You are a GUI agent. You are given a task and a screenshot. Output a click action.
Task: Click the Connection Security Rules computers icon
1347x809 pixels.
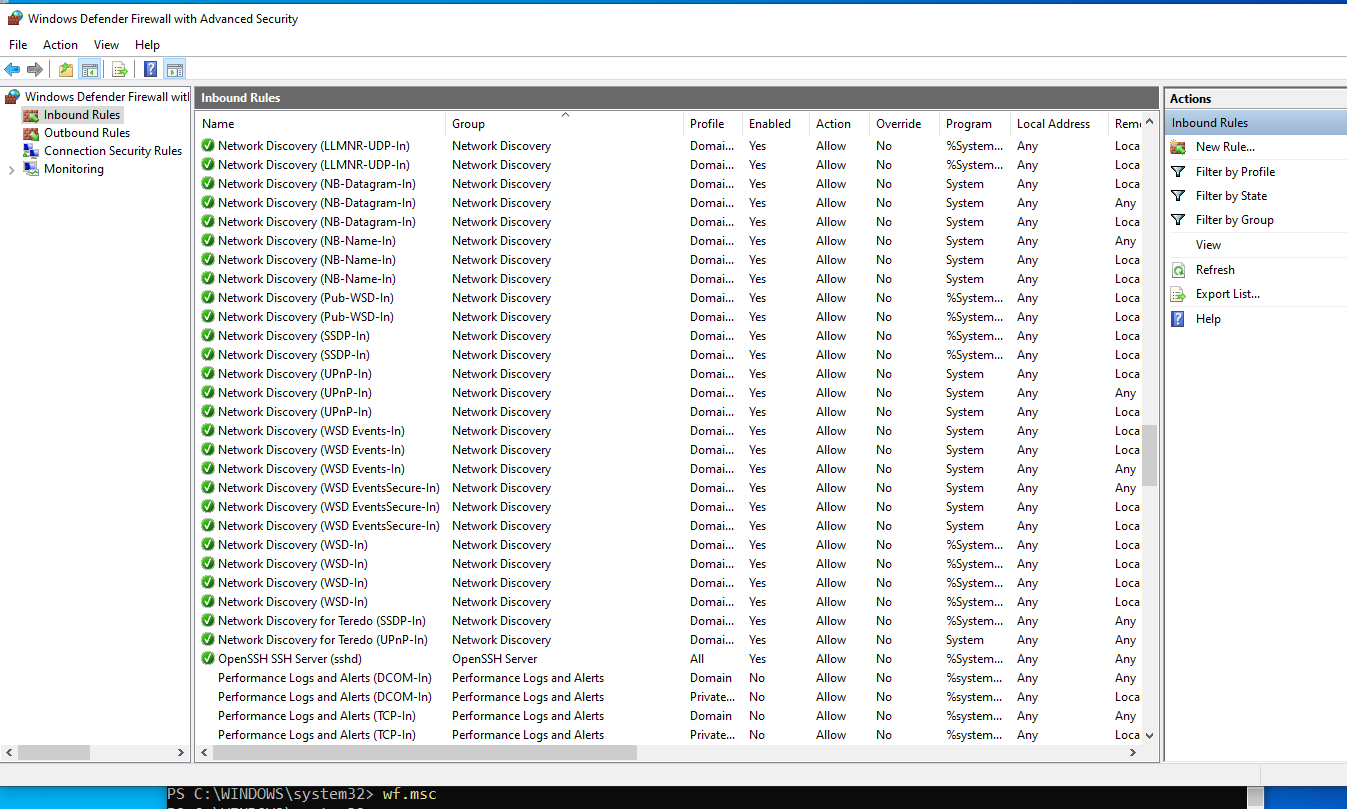point(32,151)
